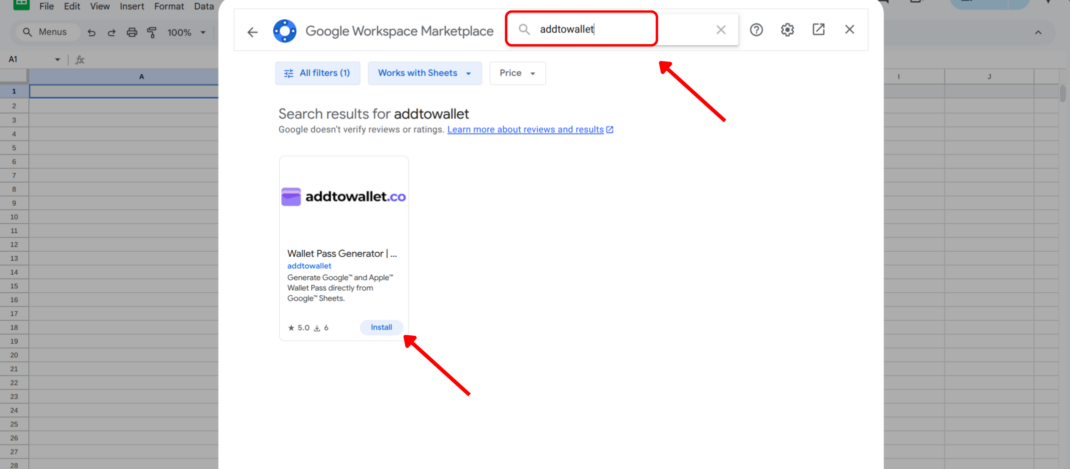Expand the Works with Sheets dropdown
This screenshot has height=469, width=1070.
[x=424, y=73]
